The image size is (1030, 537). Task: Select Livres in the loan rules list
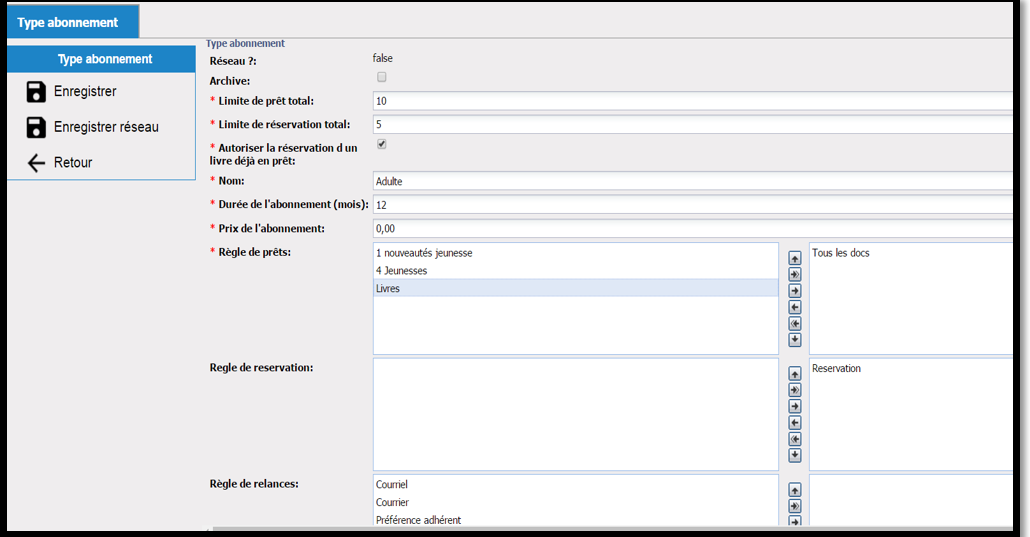[575, 288]
